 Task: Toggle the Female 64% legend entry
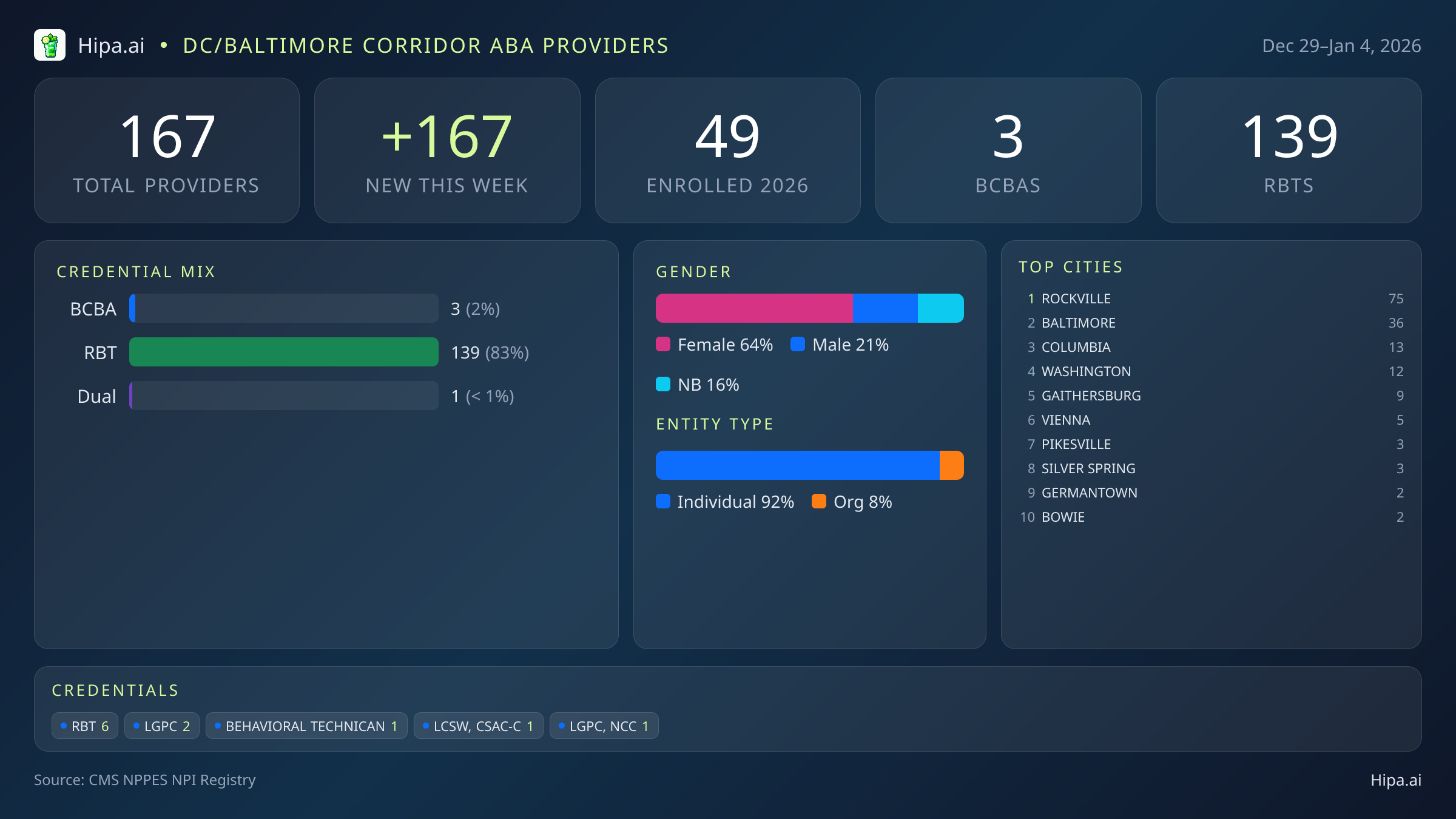pos(715,344)
